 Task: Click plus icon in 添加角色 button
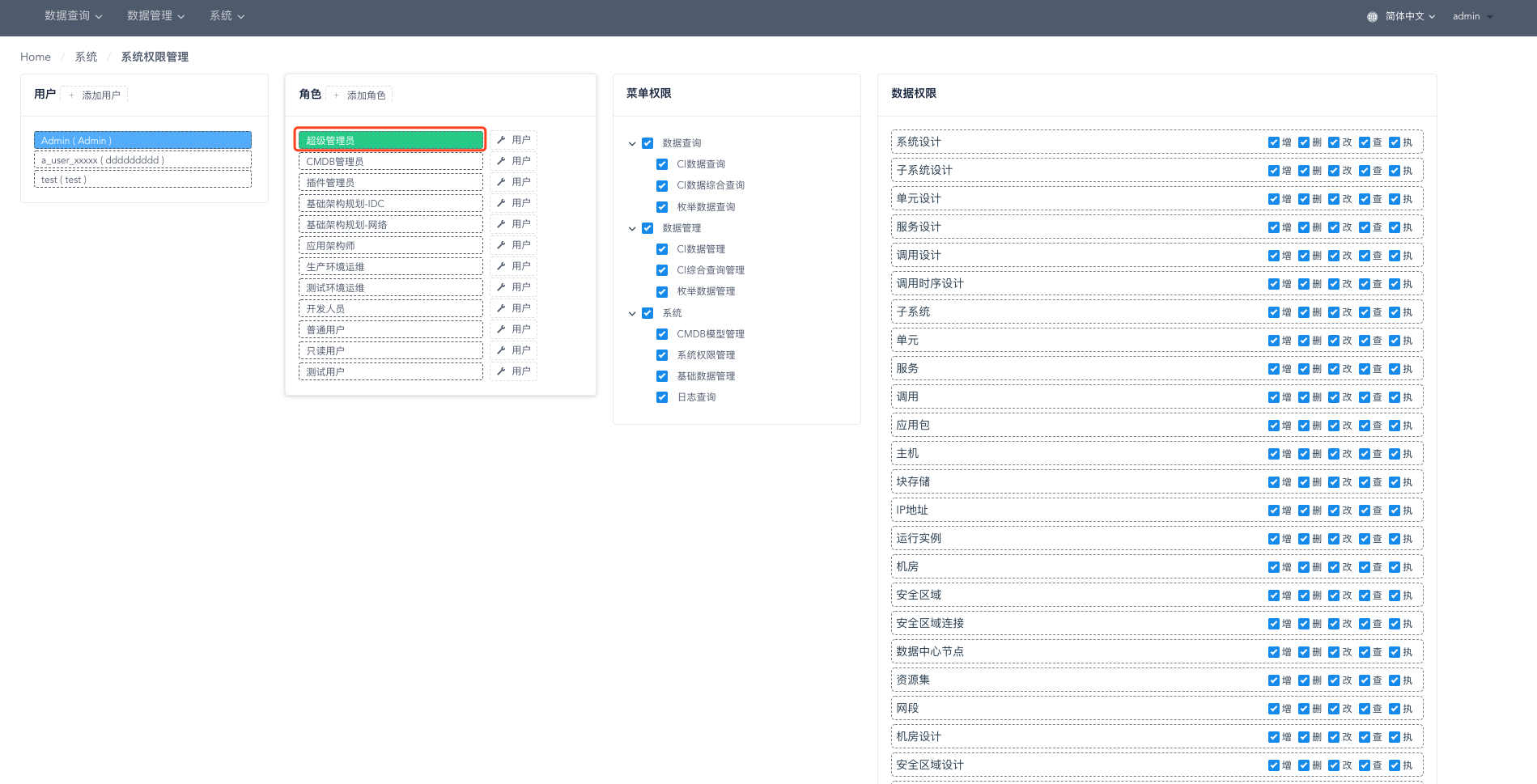pyautogui.click(x=337, y=95)
